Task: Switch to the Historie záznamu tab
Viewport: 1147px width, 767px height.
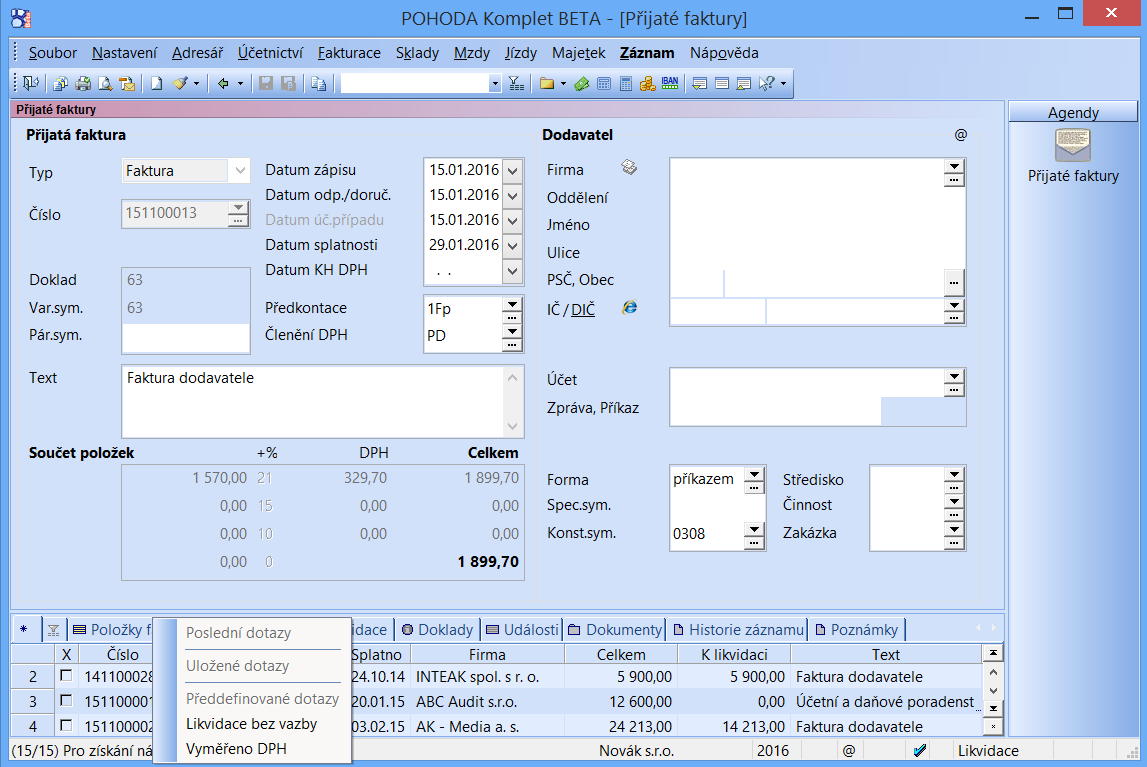Action: [739, 630]
